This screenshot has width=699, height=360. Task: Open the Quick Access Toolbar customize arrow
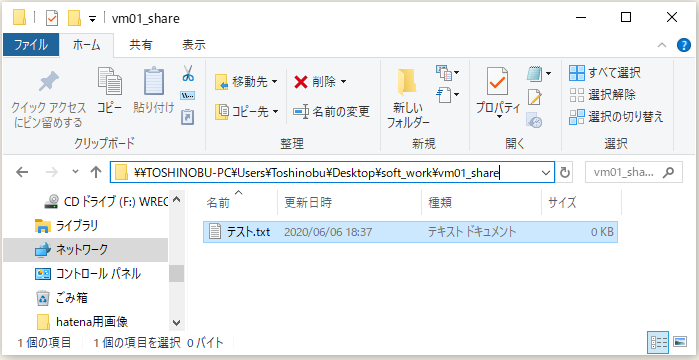point(92,19)
